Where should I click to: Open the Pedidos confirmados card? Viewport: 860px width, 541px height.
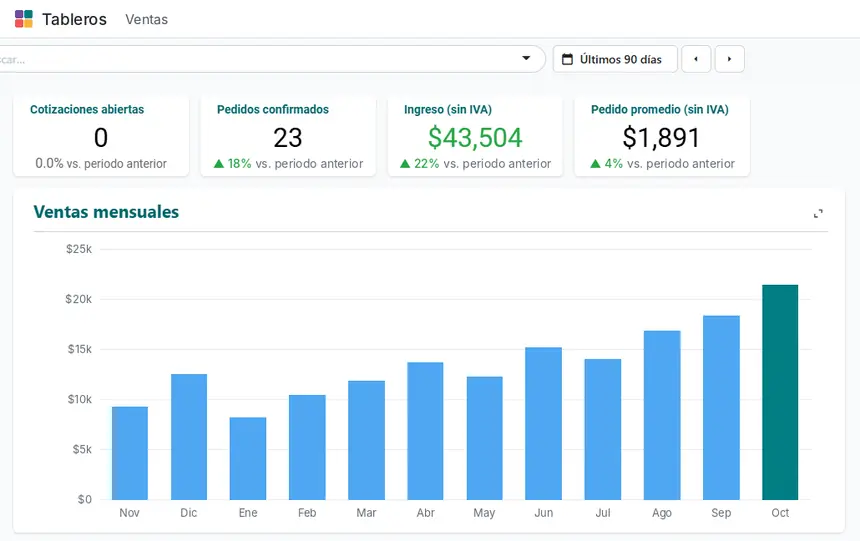pos(288,136)
